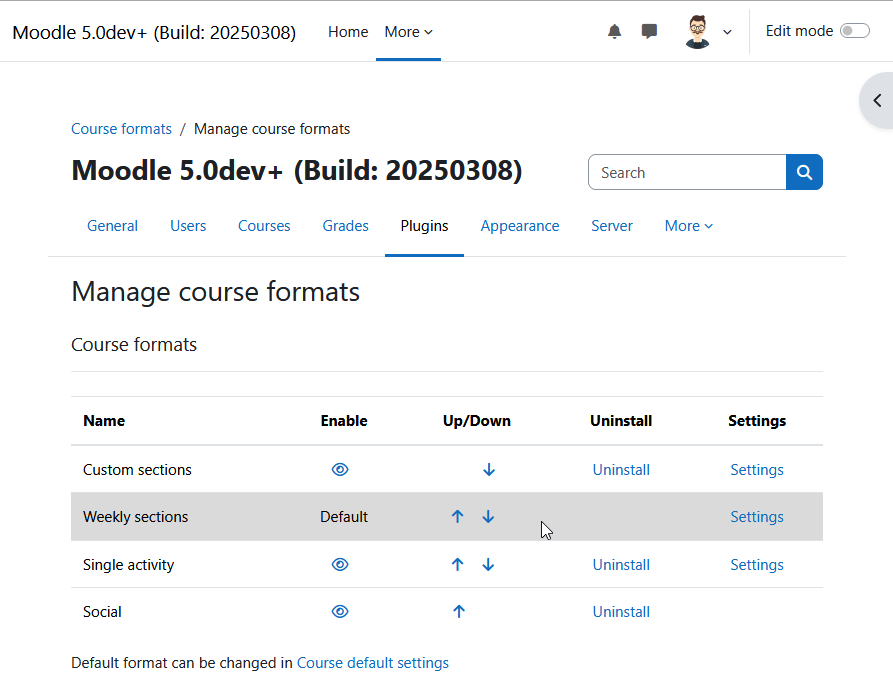
Task: Click the Uninstall column header
Action: click(621, 421)
